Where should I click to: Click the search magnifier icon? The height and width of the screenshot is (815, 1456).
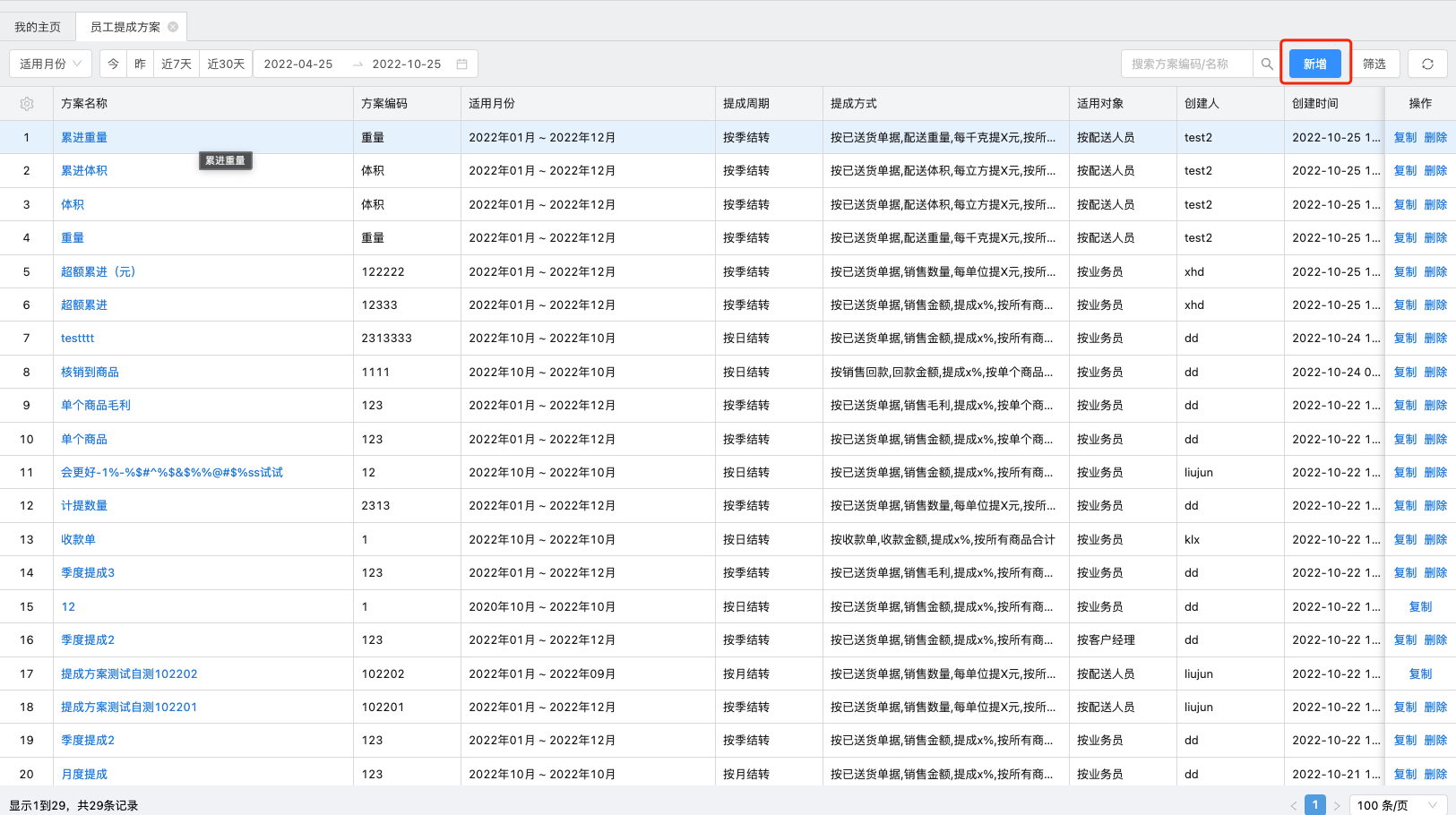(x=1267, y=64)
